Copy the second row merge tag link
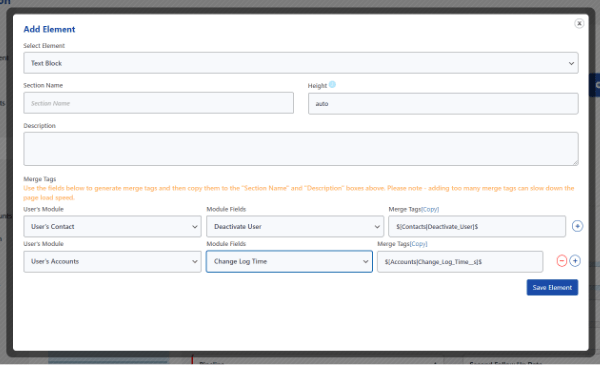 click(419, 244)
